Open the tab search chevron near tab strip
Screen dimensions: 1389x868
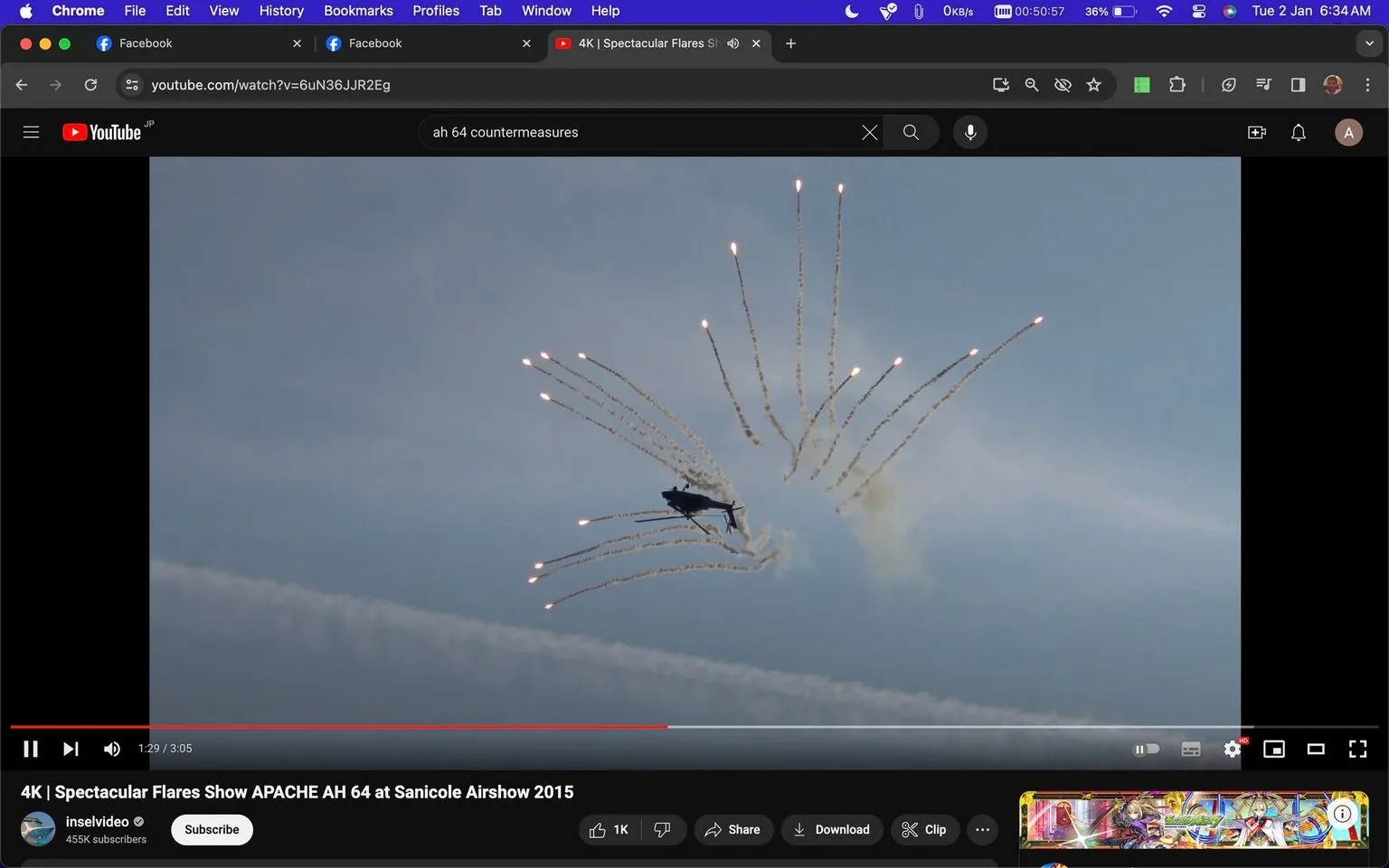pos(1370,42)
